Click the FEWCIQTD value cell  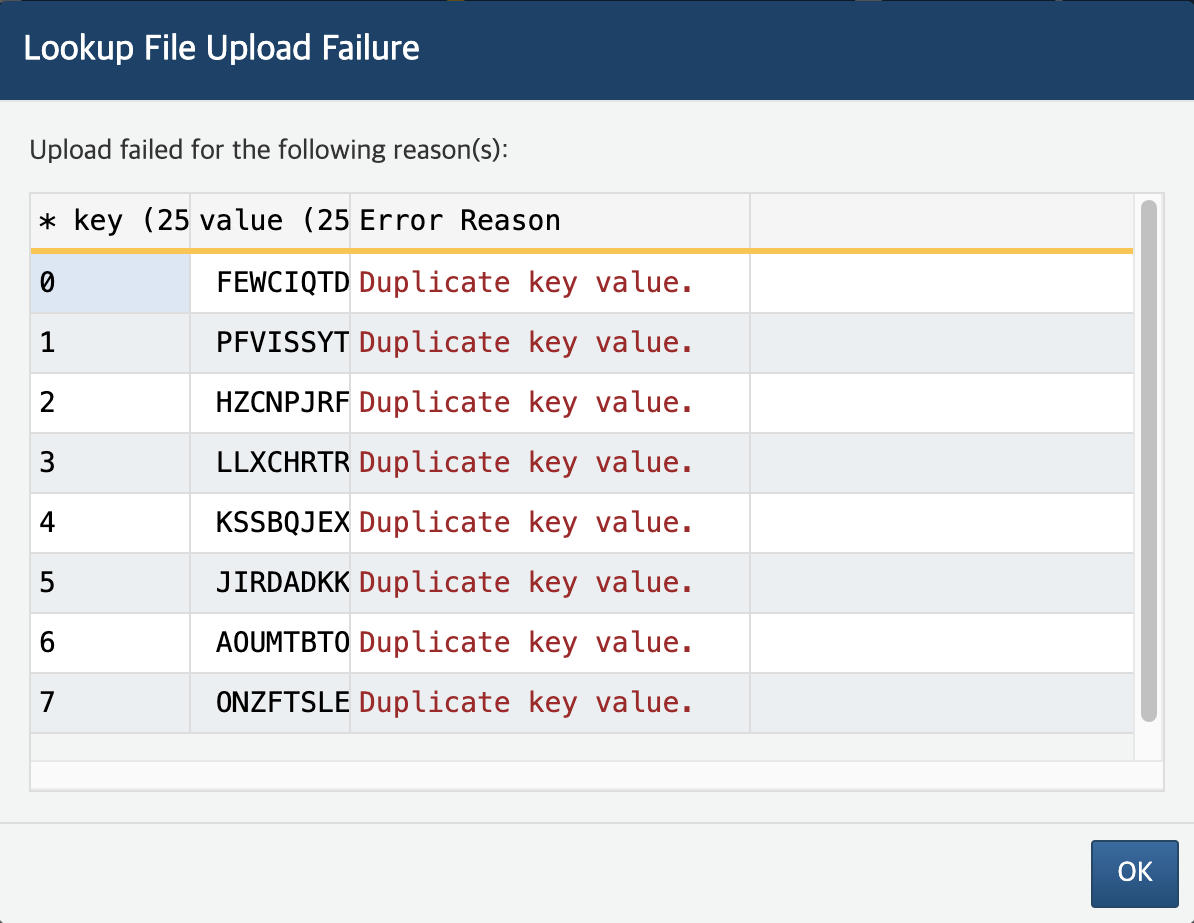(x=270, y=283)
